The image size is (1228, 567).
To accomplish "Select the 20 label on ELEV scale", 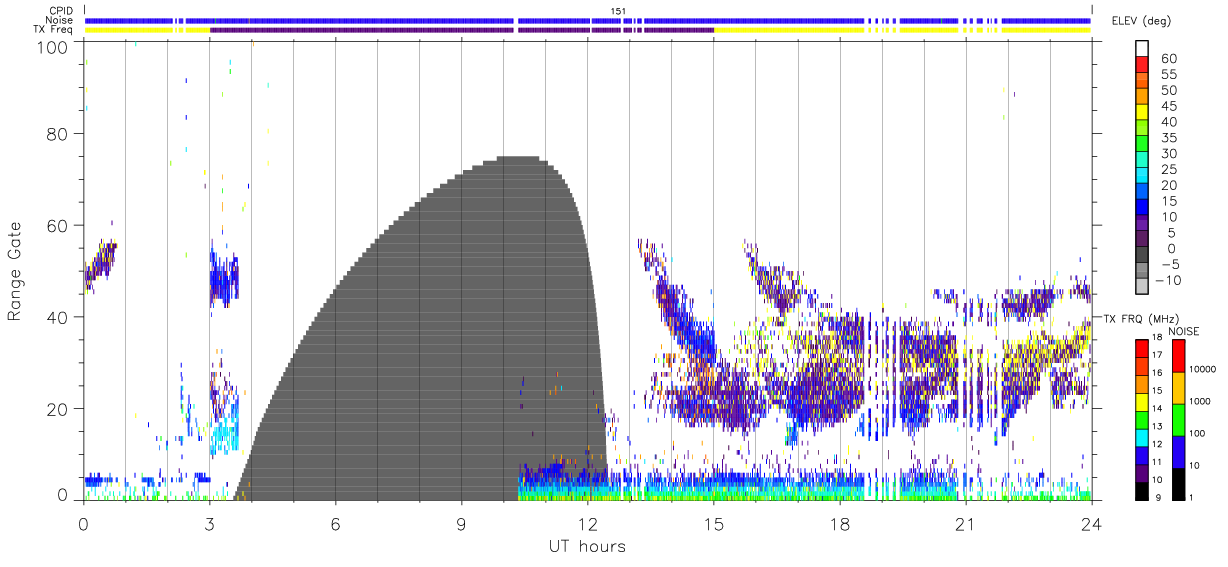I will coord(1168,186).
